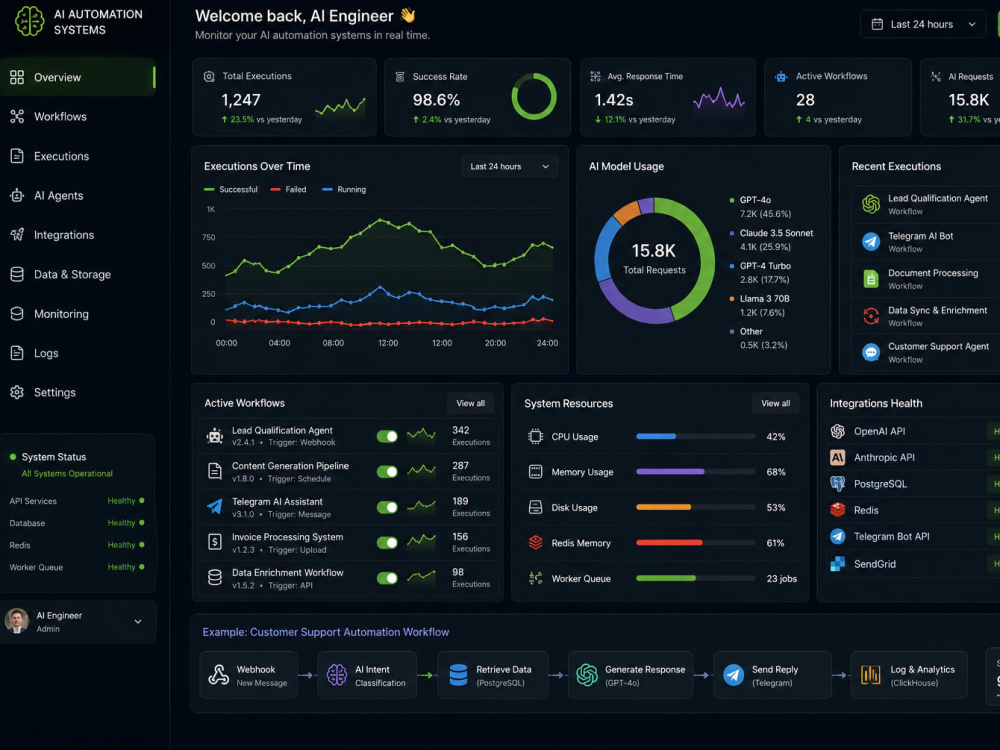Screen dimensions: 1000x750
Task: Click the AI Engineer profile avatar
Action: point(17,621)
